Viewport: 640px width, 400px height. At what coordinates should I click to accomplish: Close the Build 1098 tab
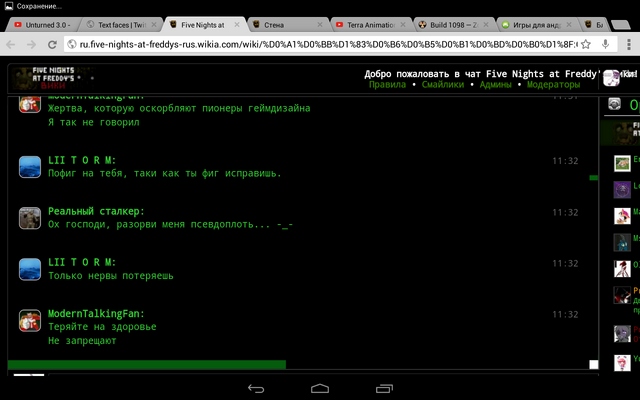click(486, 25)
